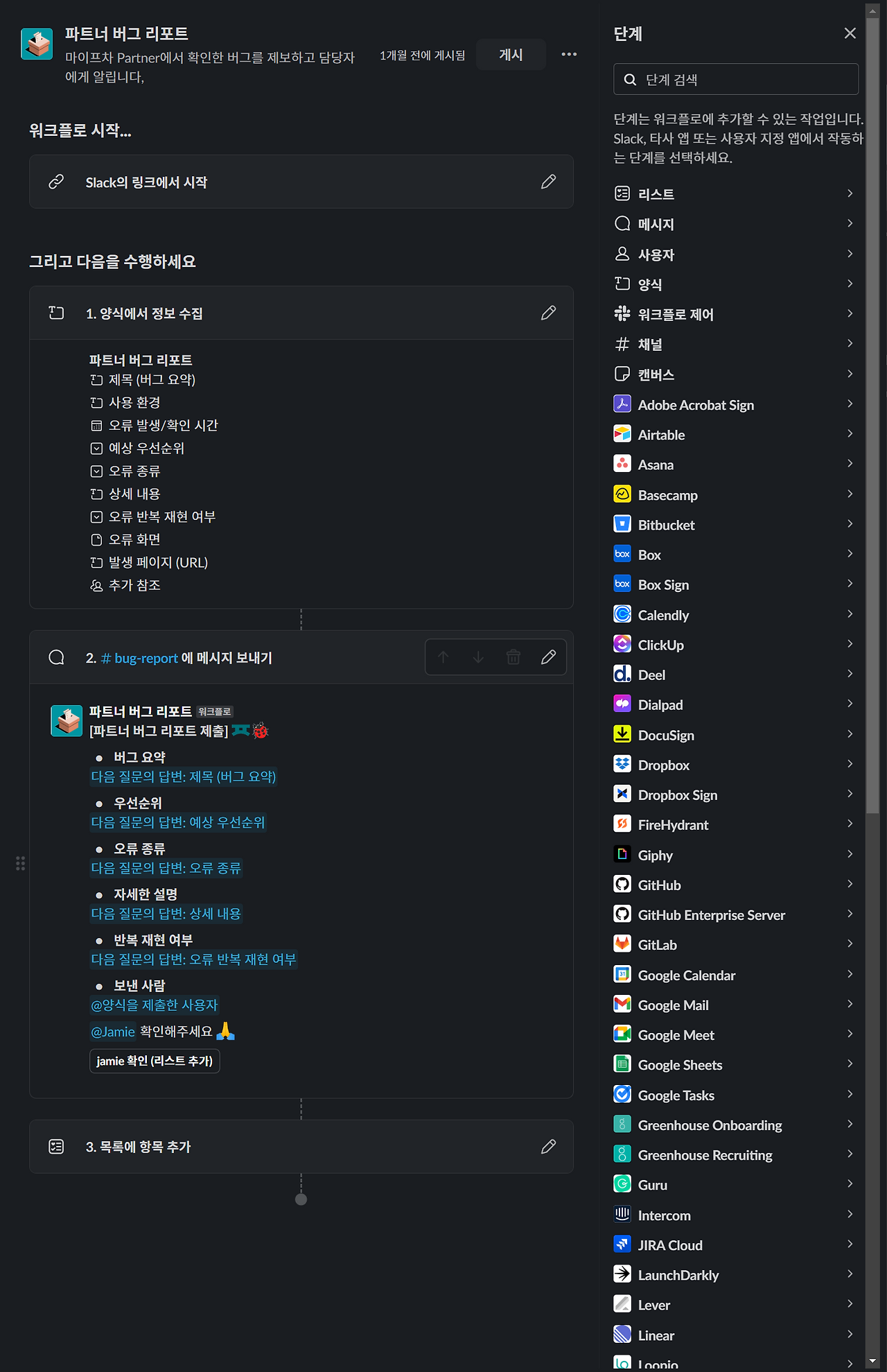Open LaunchDarkly steps

(736, 1274)
